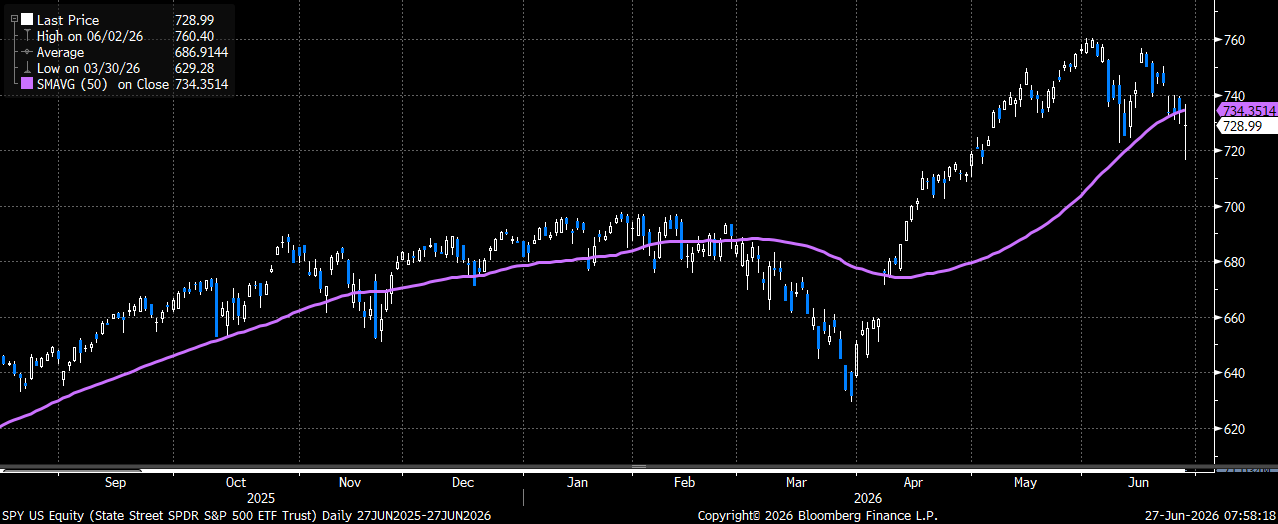This screenshot has width=1278, height=524.
Task: Collapse the Last Price legend tree
Action: click(x=13, y=20)
